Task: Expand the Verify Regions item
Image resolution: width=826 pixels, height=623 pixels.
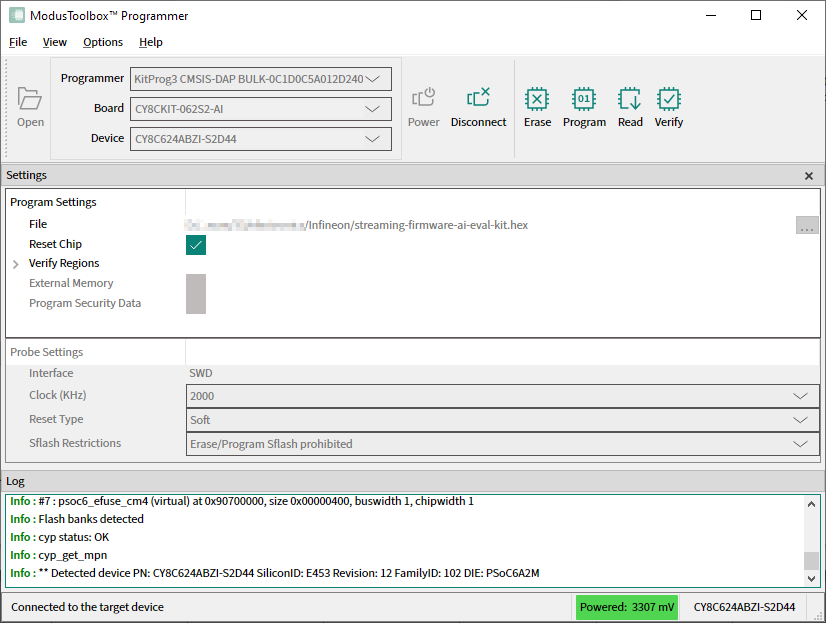Action: coord(16,264)
